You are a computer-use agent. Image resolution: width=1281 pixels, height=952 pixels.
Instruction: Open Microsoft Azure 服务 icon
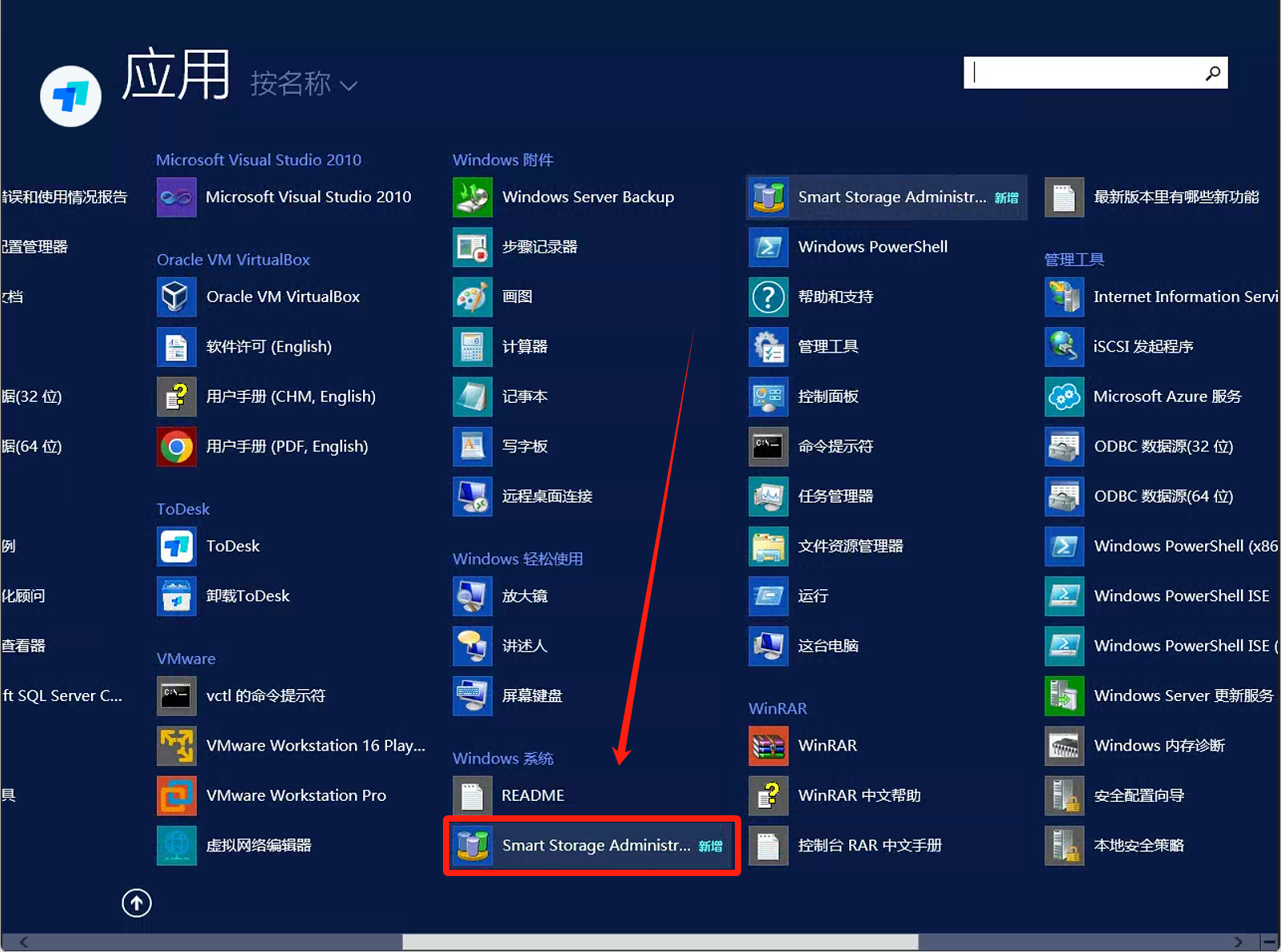coord(1064,396)
